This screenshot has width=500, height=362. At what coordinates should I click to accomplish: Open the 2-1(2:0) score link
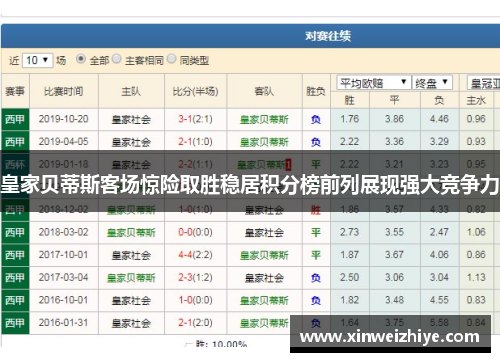coord(195,323)
